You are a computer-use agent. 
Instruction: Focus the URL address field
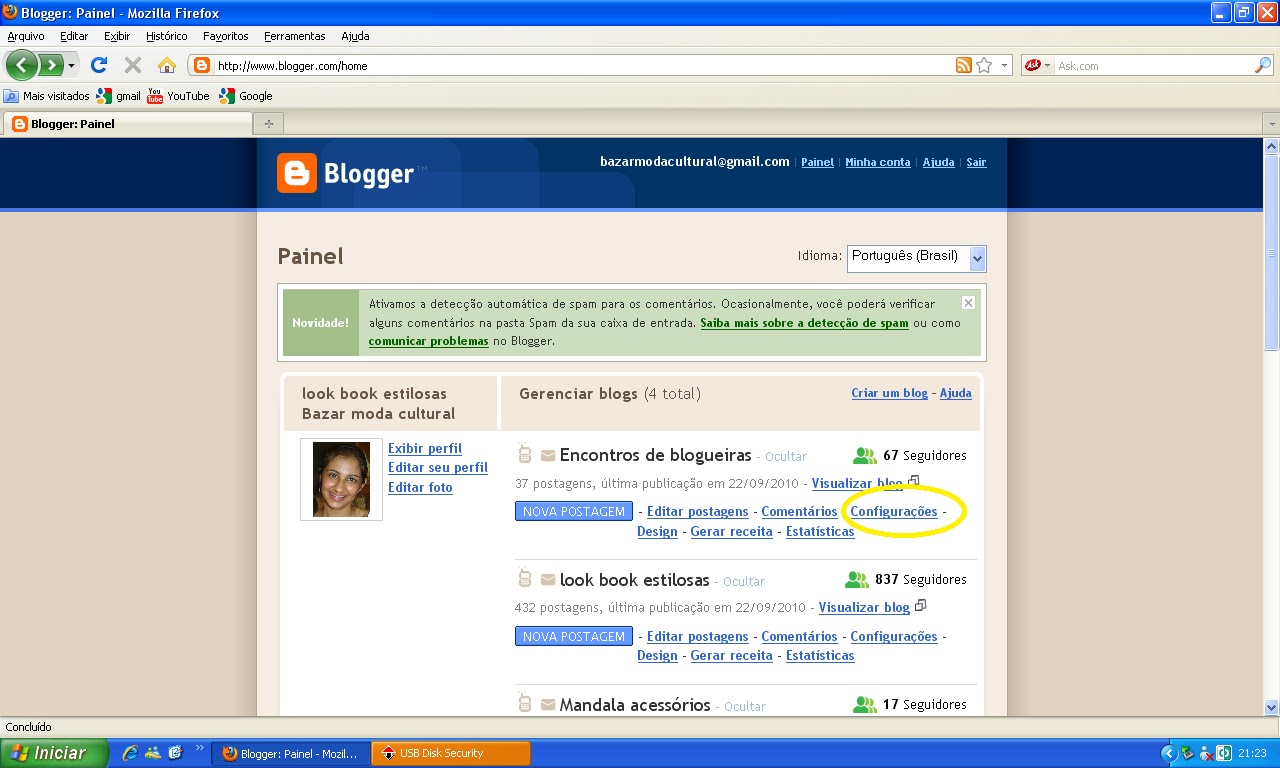(584, 66)
